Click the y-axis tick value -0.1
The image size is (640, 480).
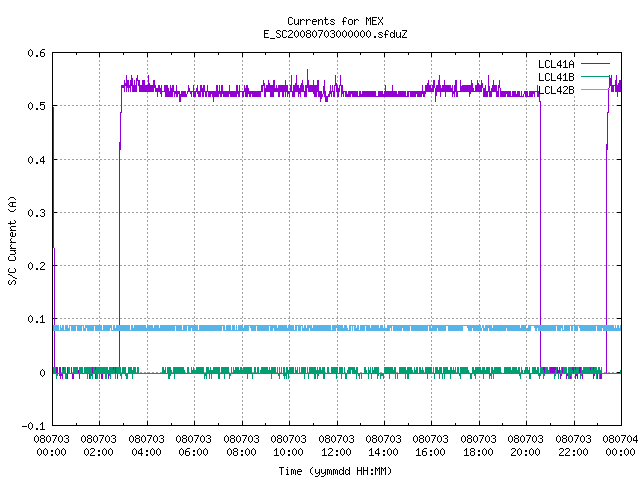33,426
